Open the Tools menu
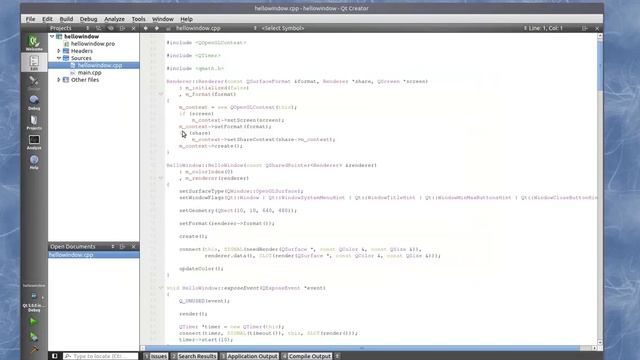This screenshot has width=640, height=360. tap(138, 19)
